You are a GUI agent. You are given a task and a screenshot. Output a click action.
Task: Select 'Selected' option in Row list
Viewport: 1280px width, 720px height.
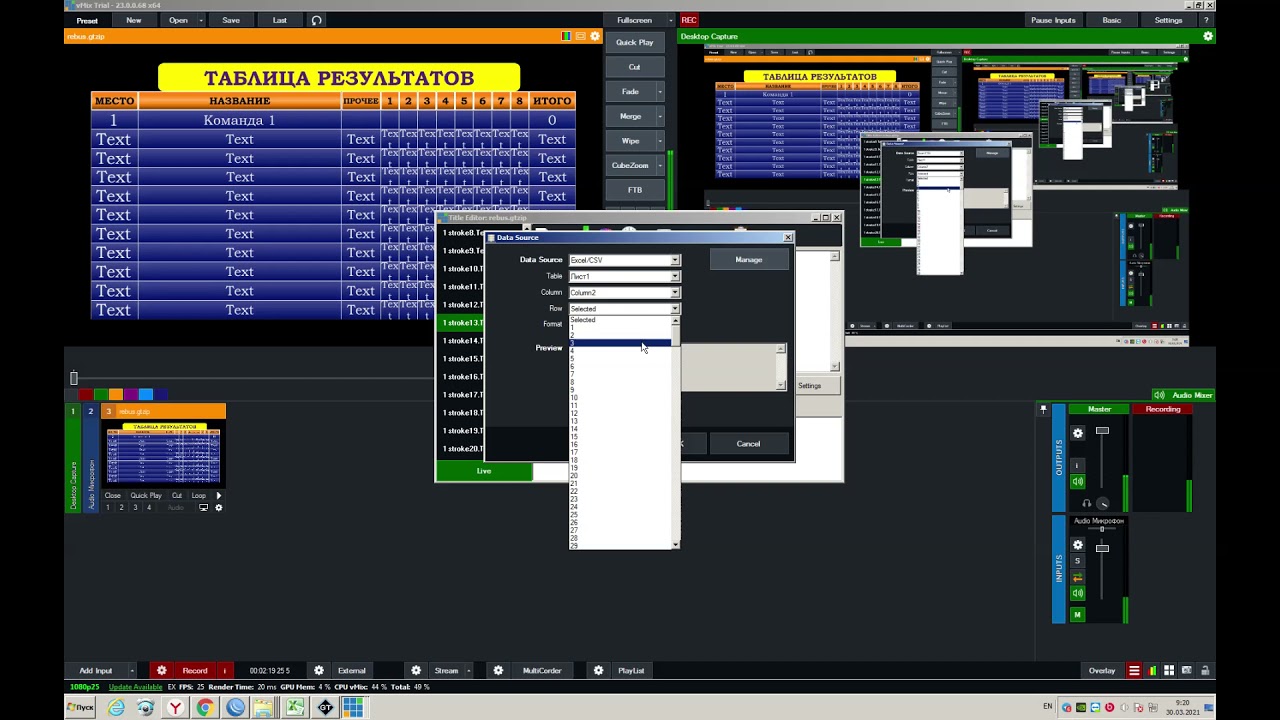tap(620, 320)
